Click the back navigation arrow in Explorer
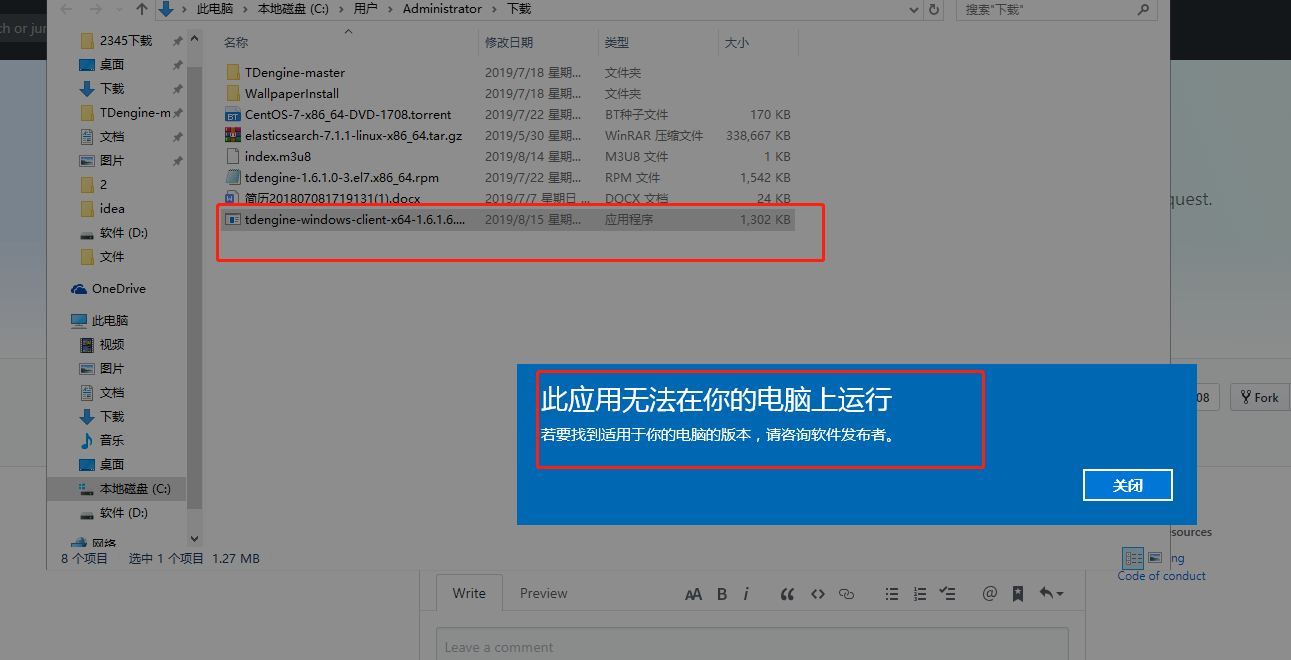1291x660 pixels. tap(65, 9)
